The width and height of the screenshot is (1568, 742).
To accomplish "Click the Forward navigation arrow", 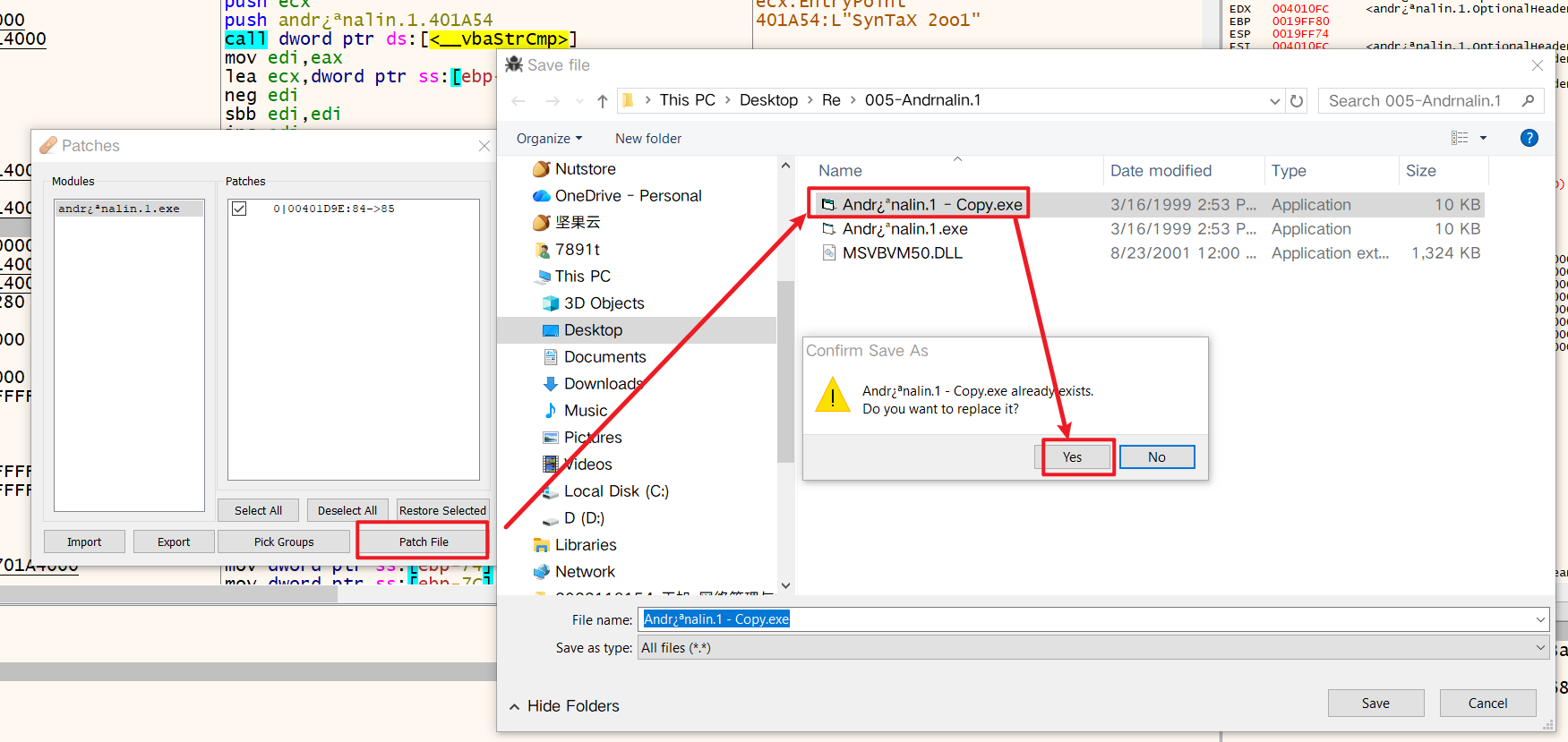I will click(x=553, y=101).
